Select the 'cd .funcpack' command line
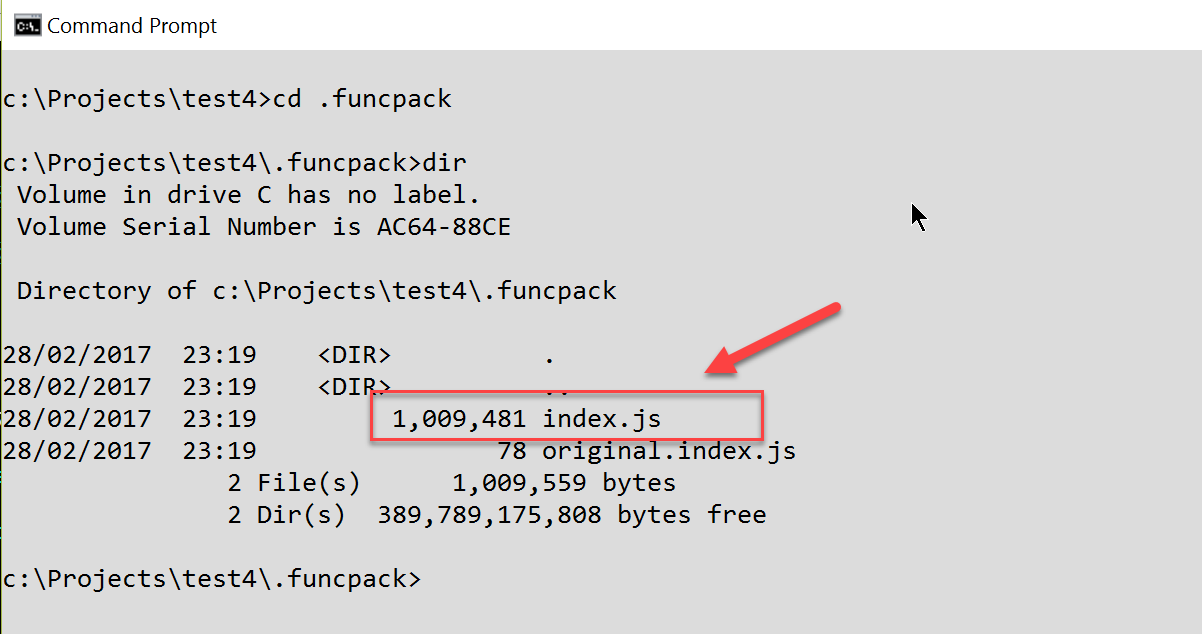Screen dimensions: 1202x634 coord(227,99)
